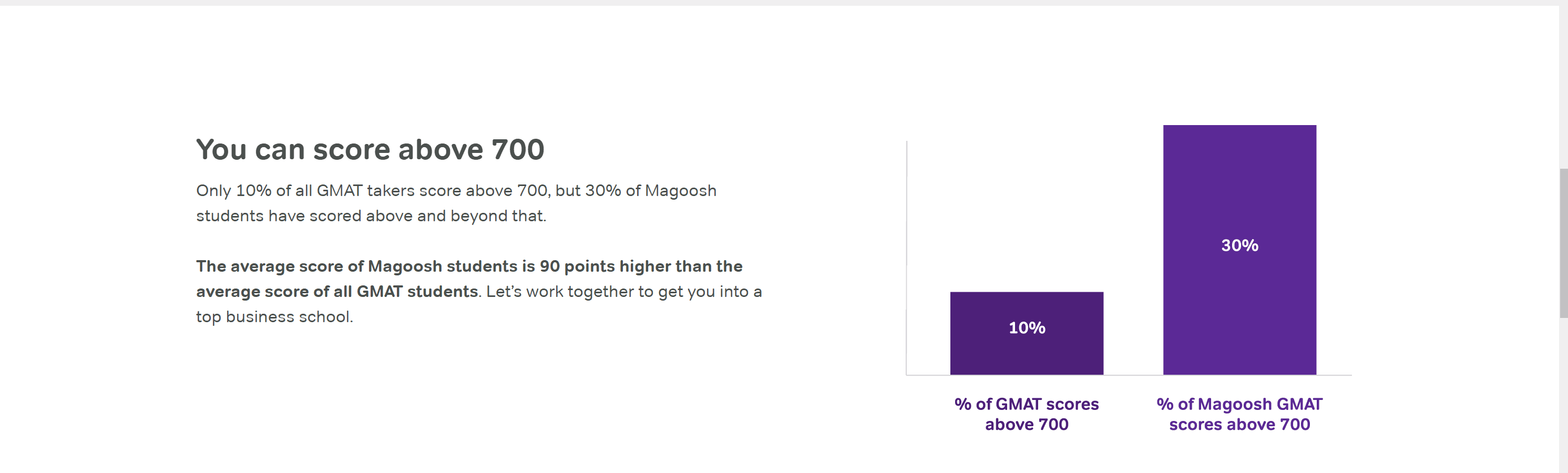
Task: Click the bold 'average score of all GMAT students' text
Action: [x=336, y=292]
